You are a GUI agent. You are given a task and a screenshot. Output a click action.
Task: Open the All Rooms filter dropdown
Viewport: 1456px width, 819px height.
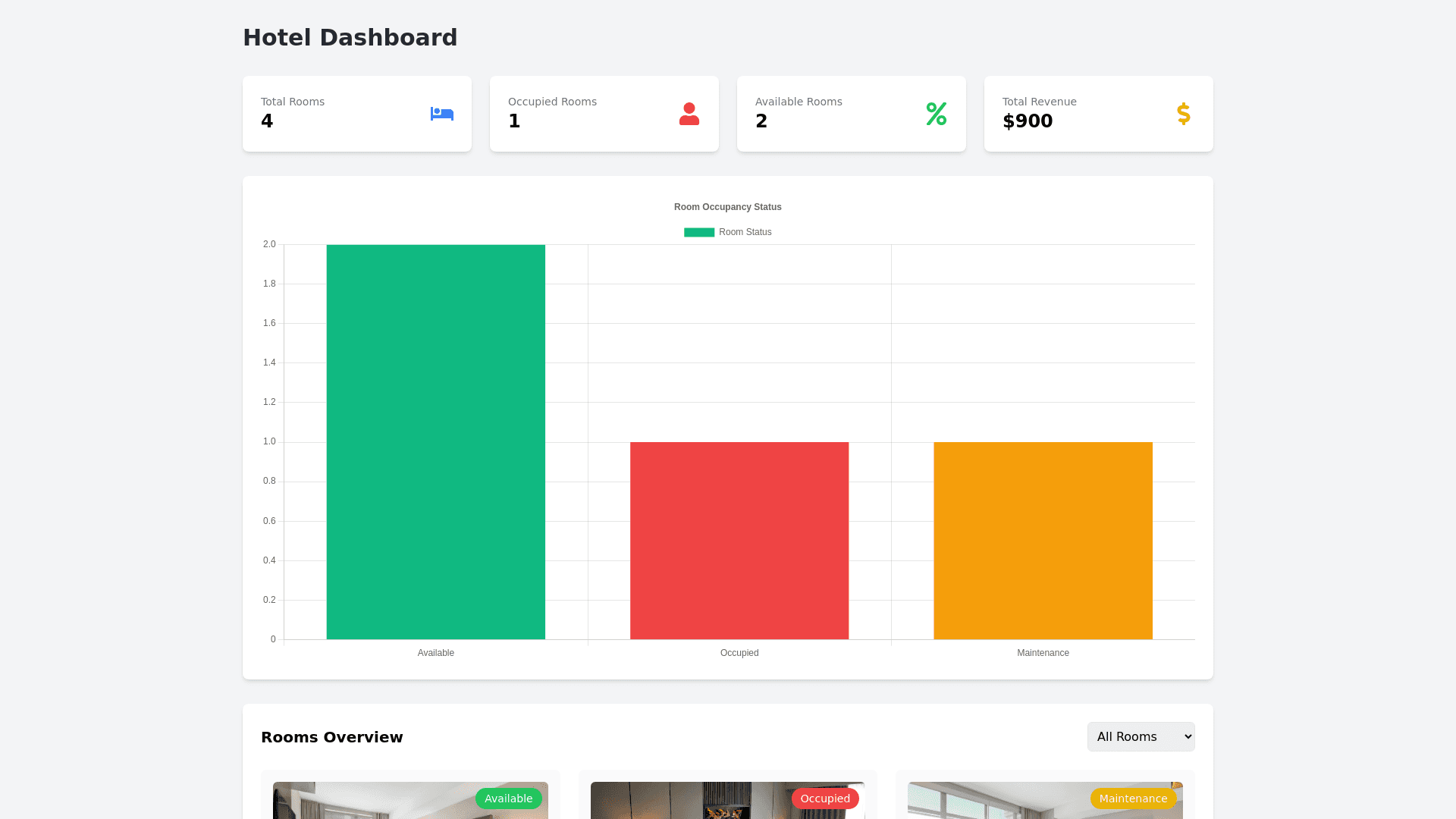point(1141,736)
